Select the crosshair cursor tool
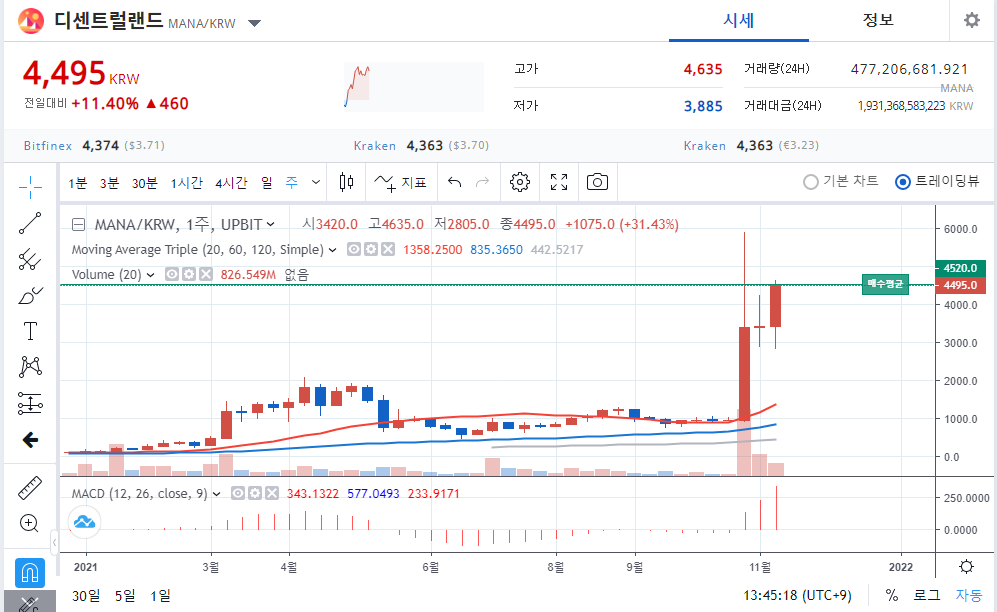Image resolution: width=997 pixels, height=612 pixels. (30, 186)
